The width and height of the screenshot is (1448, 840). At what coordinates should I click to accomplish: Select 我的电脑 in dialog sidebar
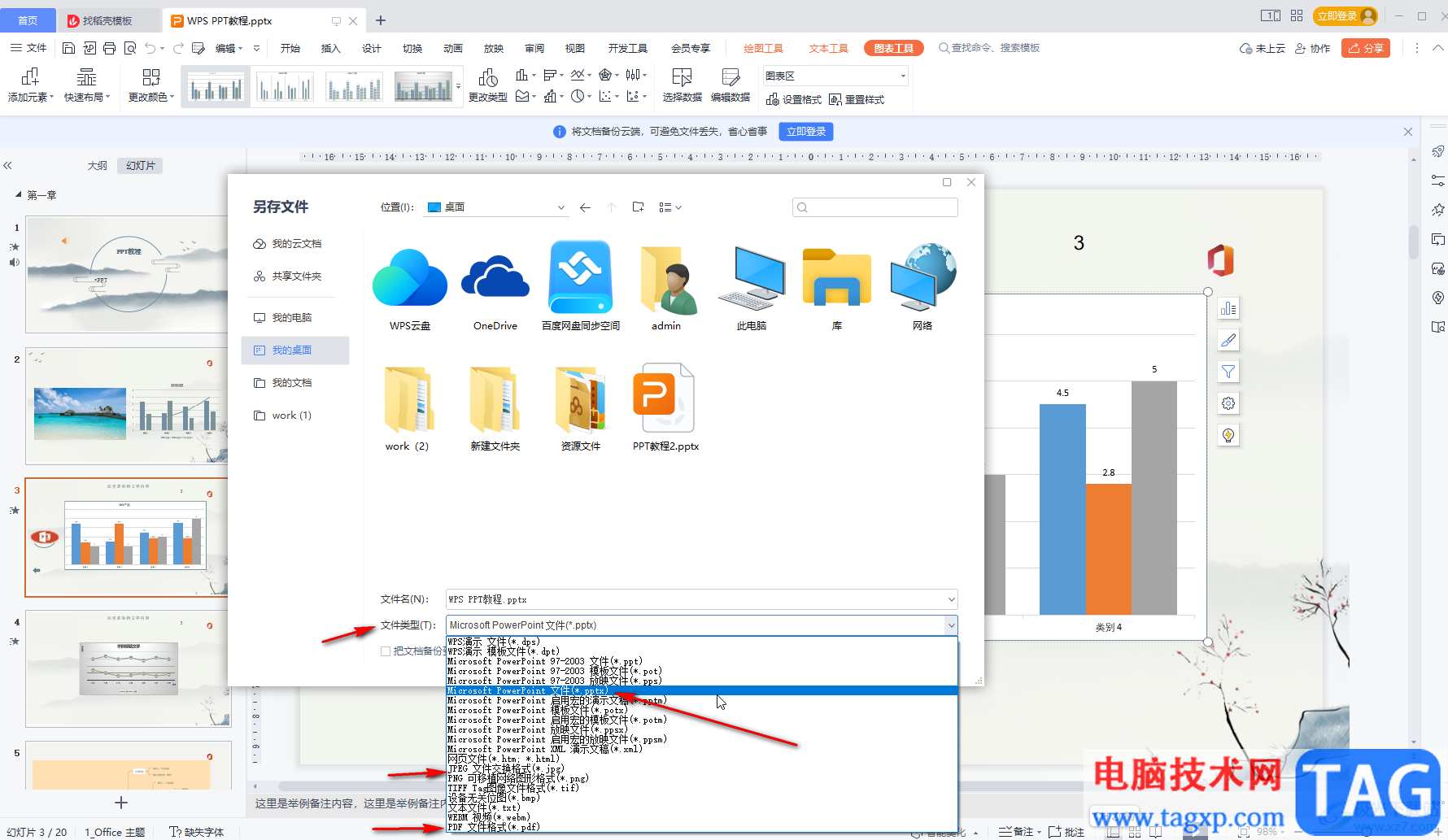click(283, 318)
